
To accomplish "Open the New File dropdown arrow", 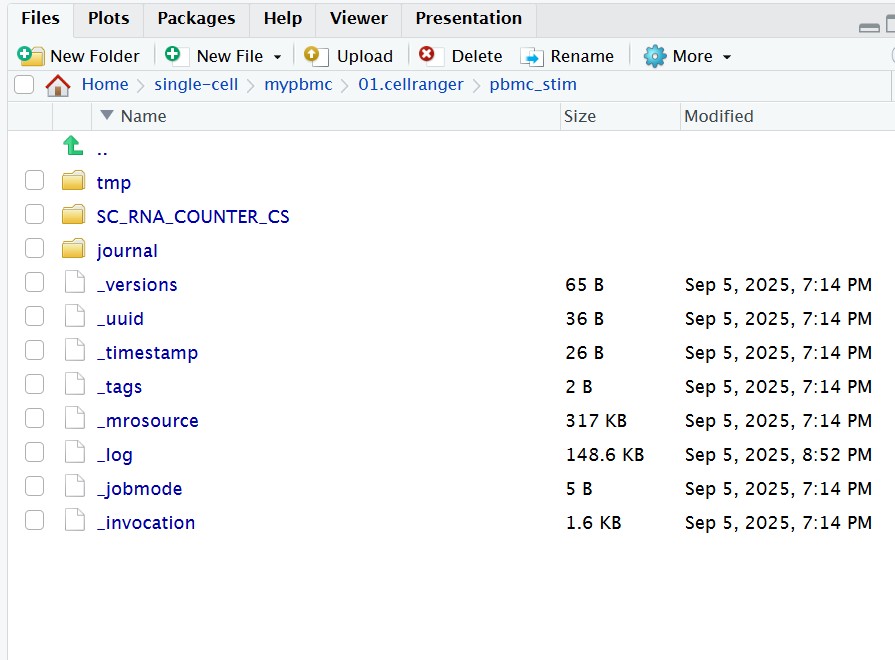I will [277, 57].
